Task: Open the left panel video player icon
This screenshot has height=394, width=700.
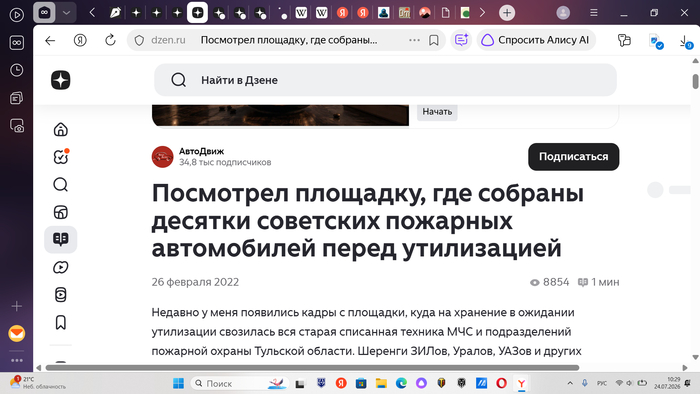Action: click(x=17, y=15)
